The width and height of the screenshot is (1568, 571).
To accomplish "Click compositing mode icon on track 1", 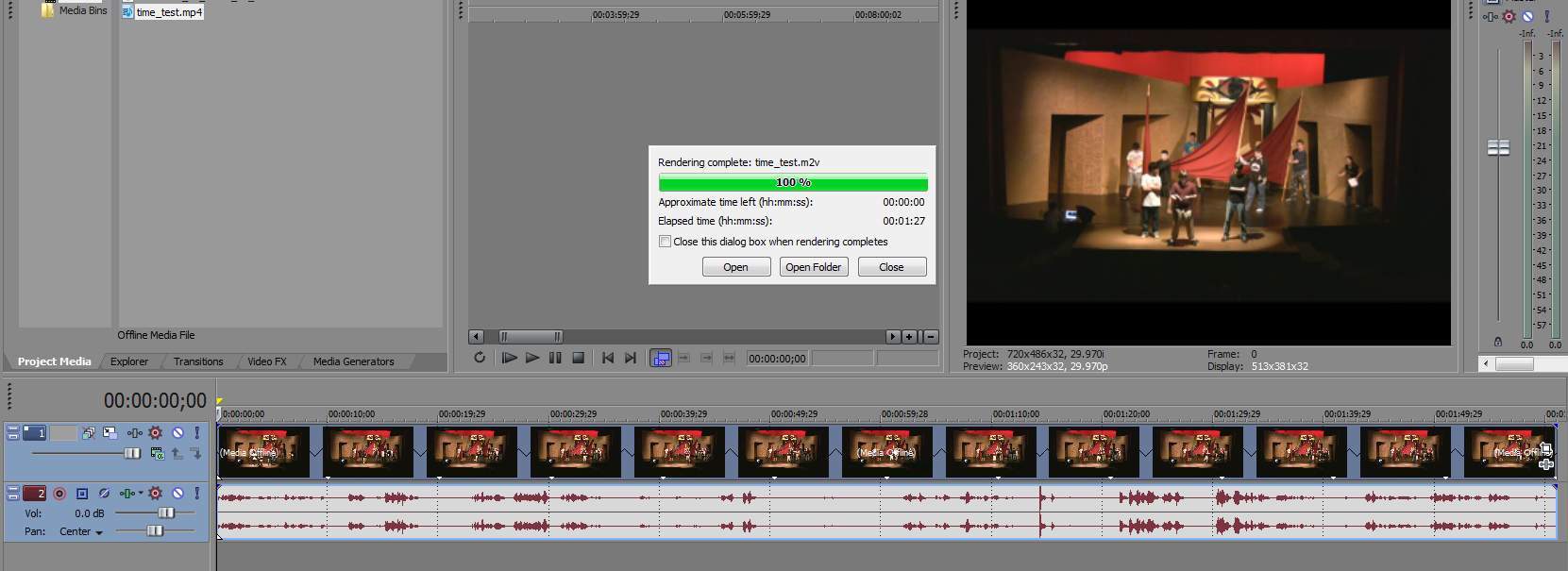I will (x=157, y=454).
